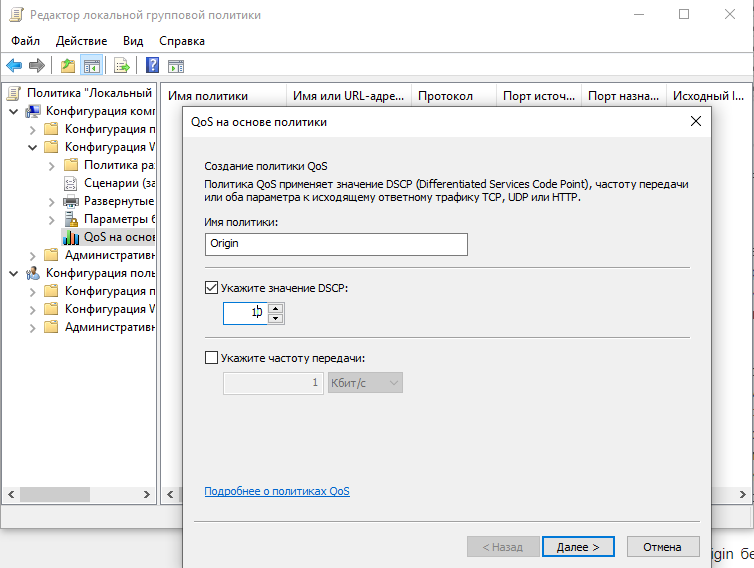Click the Порт источ... column header
The width and height of the screenshot is (754, 568).
click(x=539, y=96)
